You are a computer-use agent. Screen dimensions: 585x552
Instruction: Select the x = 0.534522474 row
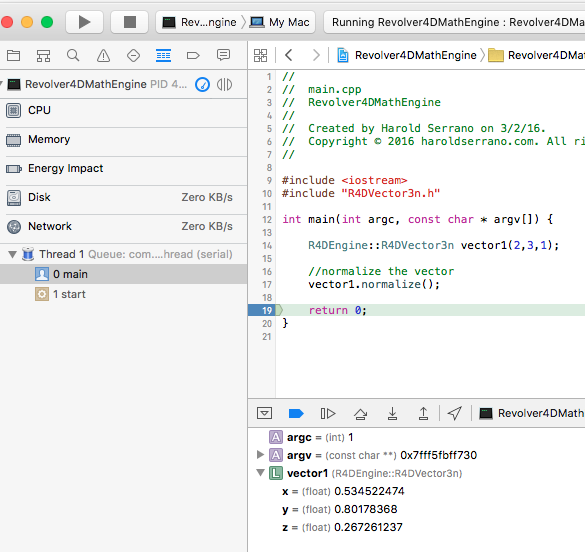pyautogui.click(x=416, y=491)
